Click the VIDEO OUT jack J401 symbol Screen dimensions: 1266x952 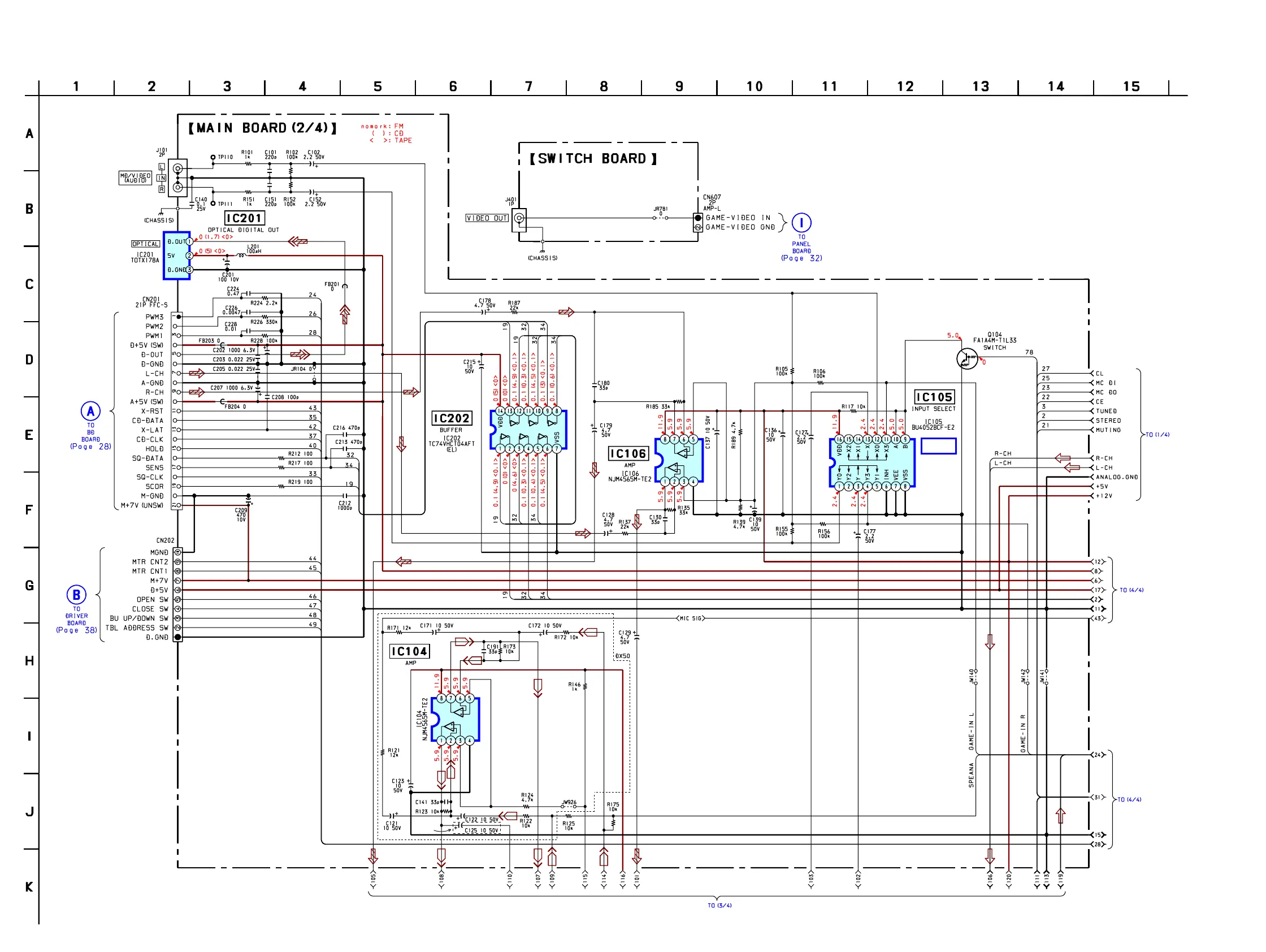[519, 219]
